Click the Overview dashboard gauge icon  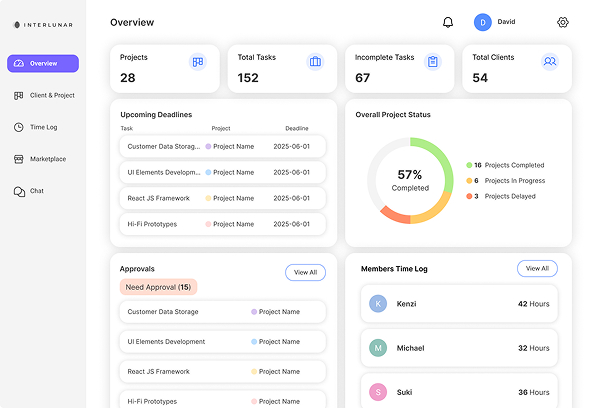[19, 64]
